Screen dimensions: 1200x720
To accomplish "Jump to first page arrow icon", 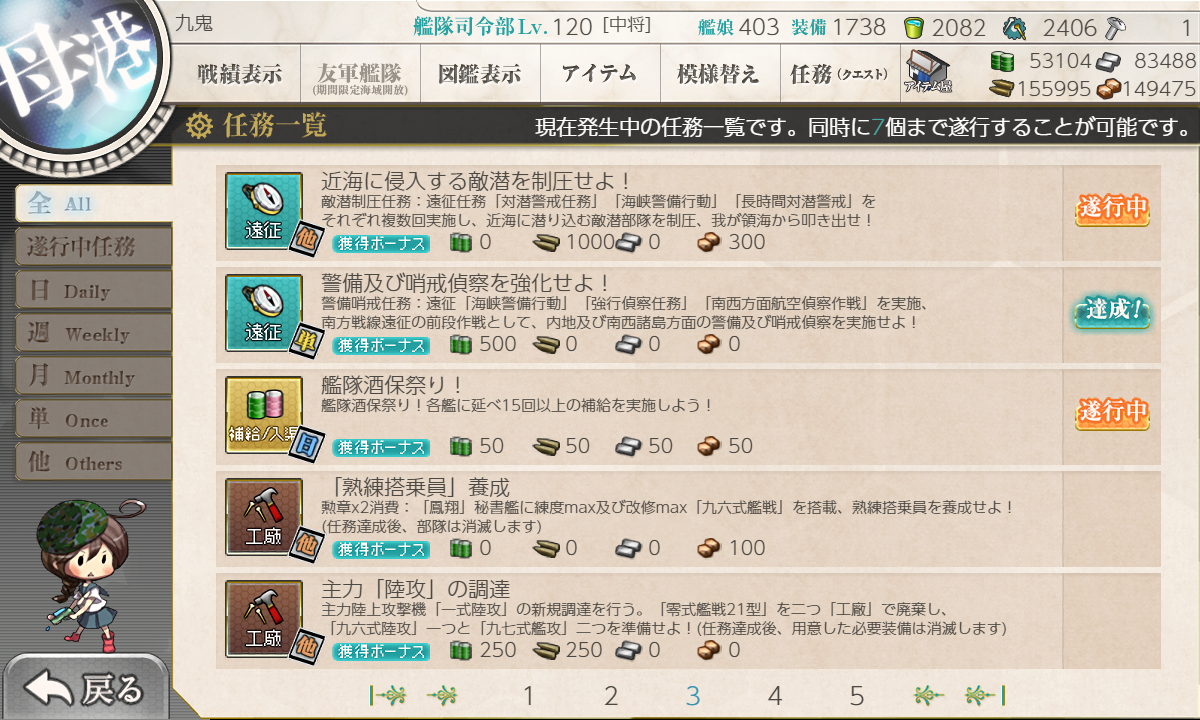I will pos(388,695).
